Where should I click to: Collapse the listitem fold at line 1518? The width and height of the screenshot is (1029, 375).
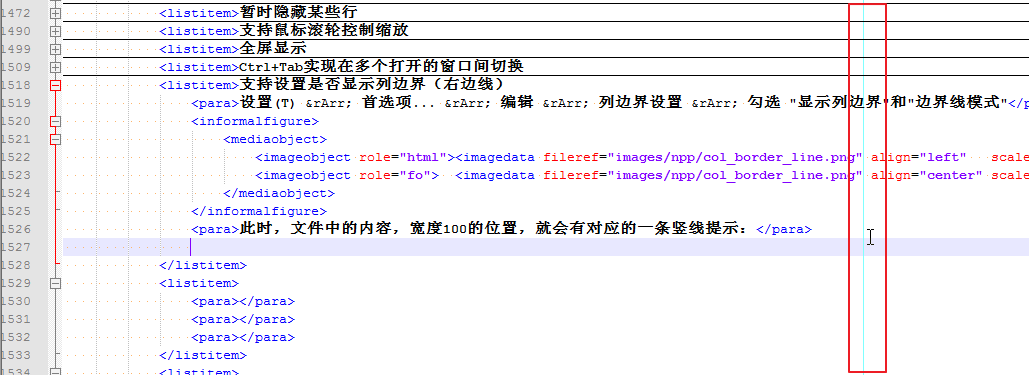pos(56,85)
